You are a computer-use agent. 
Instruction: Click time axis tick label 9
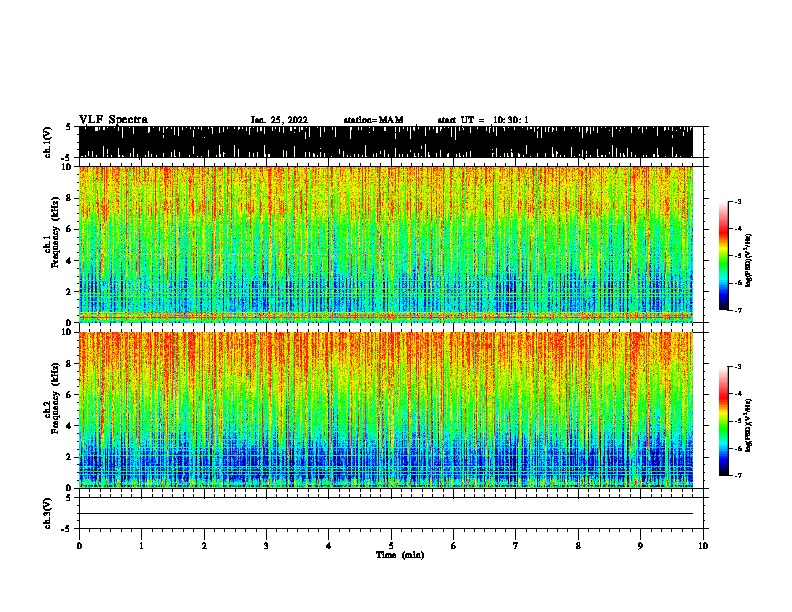coord(640,545)
